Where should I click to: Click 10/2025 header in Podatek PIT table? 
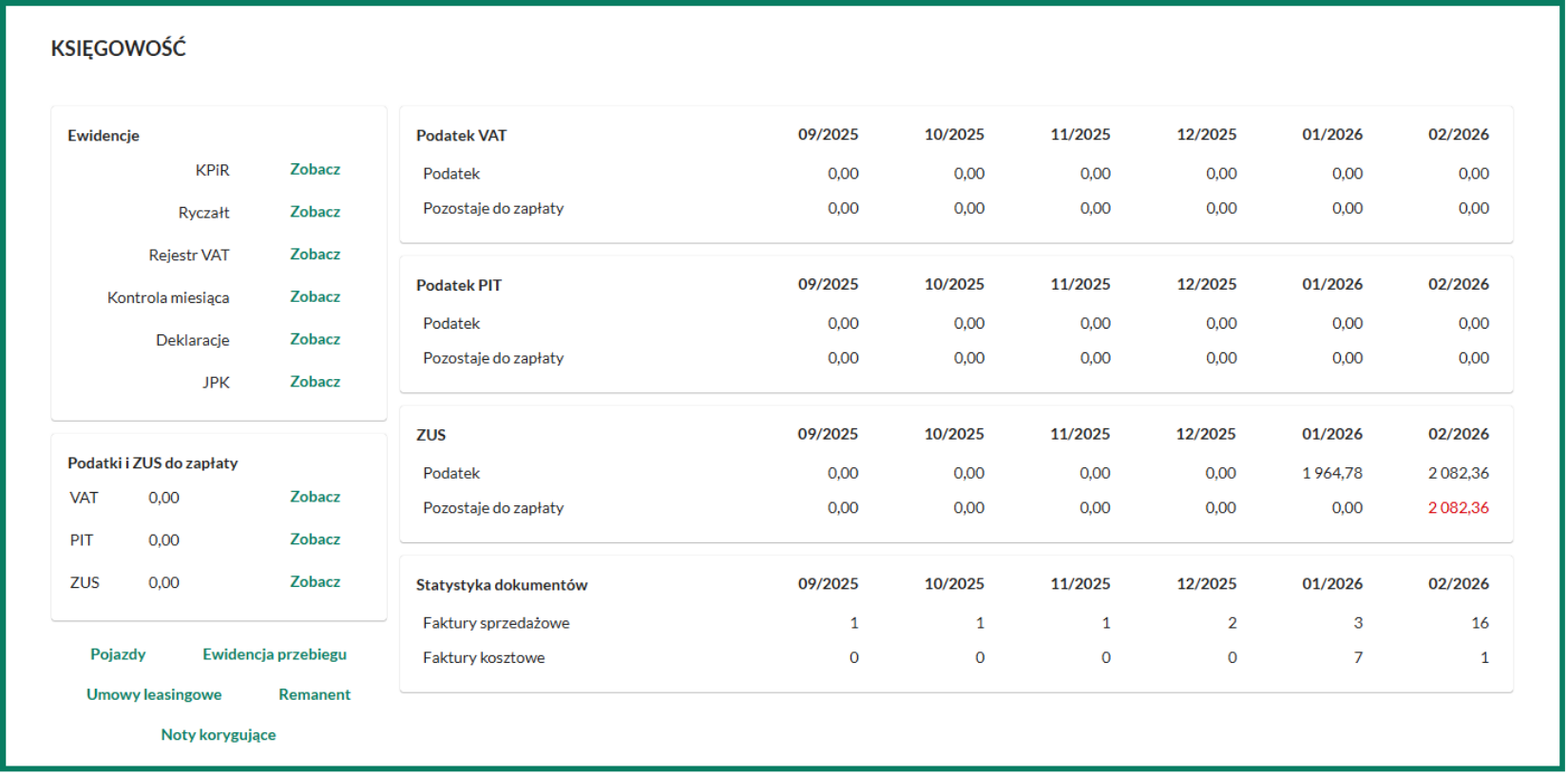[954, 284]
